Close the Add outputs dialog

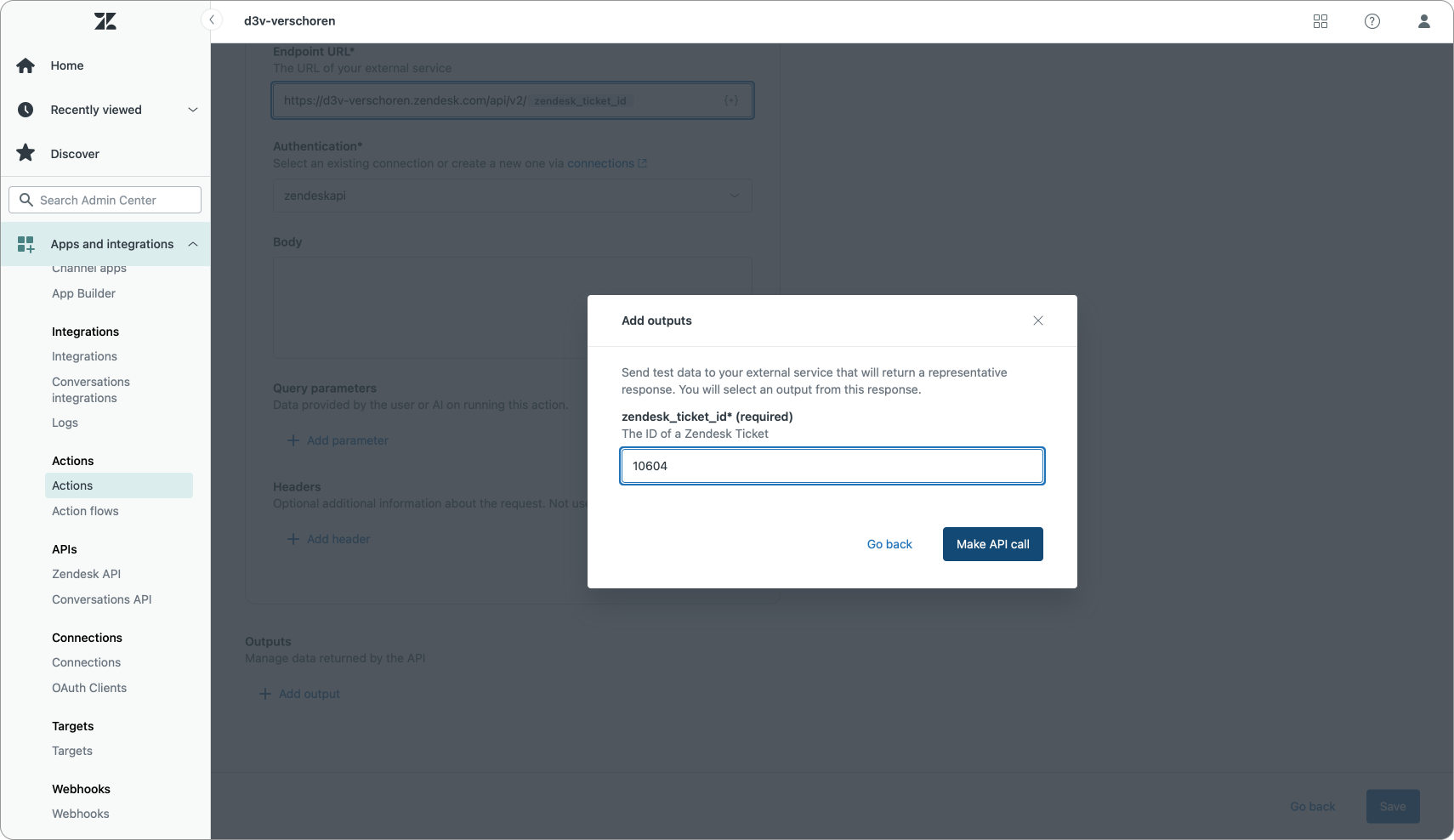pos(1038,321)
